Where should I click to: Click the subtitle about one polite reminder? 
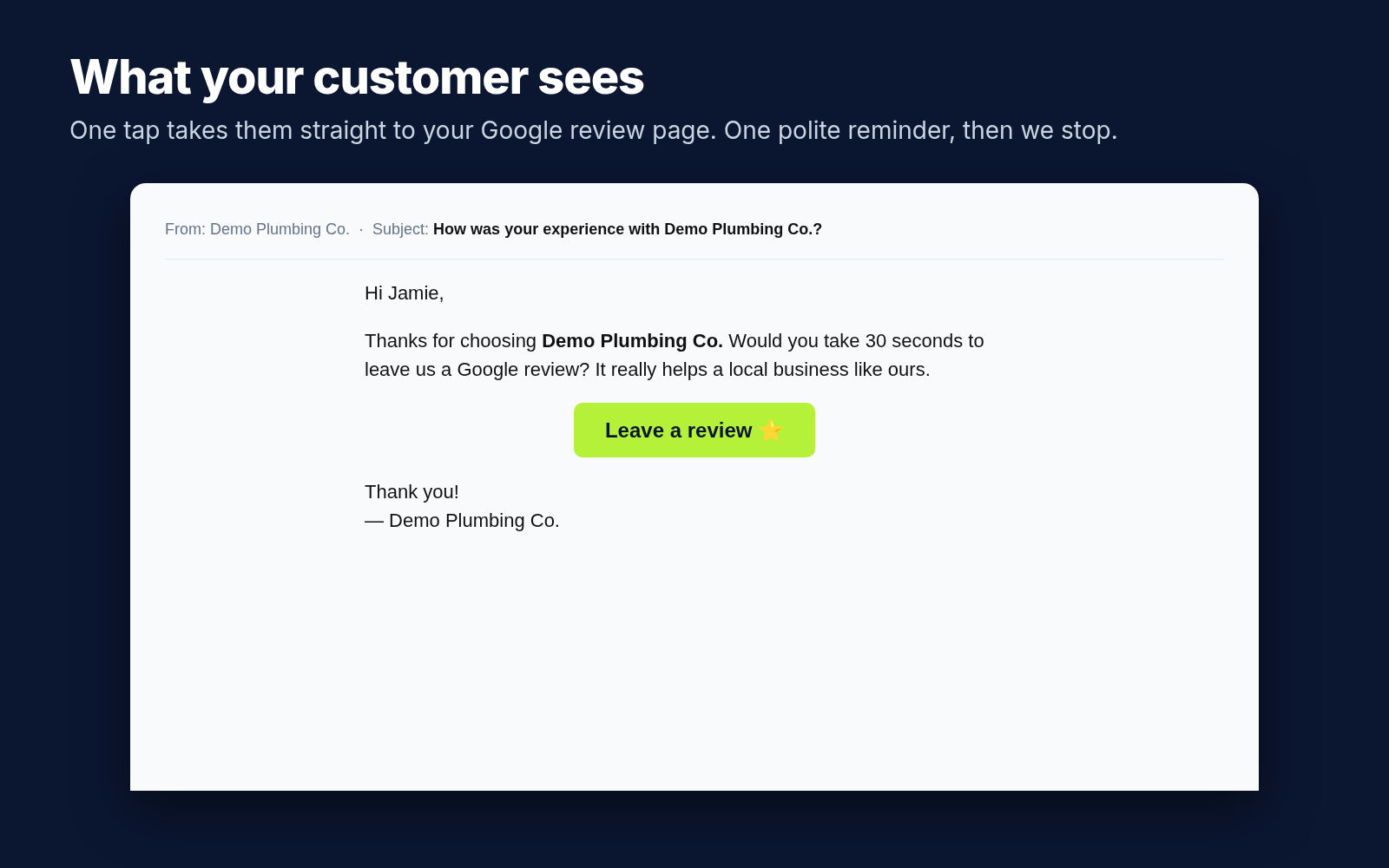point(593,130)
